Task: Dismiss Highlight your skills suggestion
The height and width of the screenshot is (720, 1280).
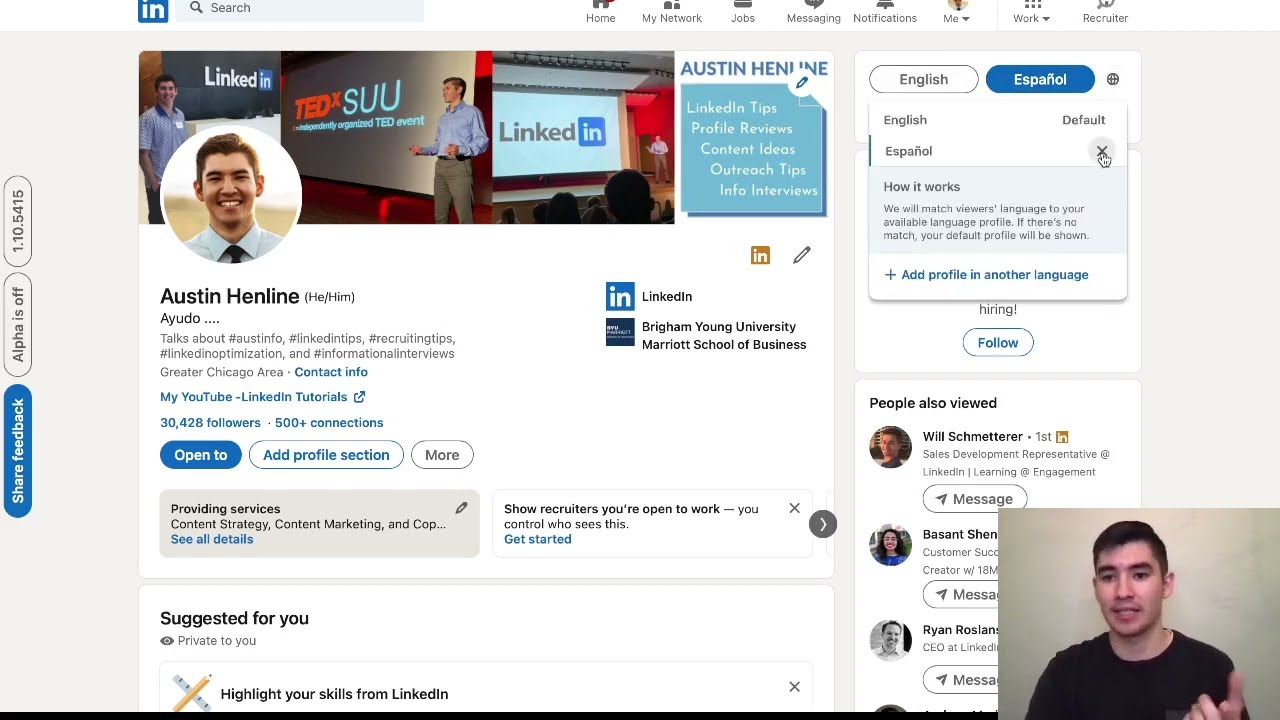Action: 794,687
